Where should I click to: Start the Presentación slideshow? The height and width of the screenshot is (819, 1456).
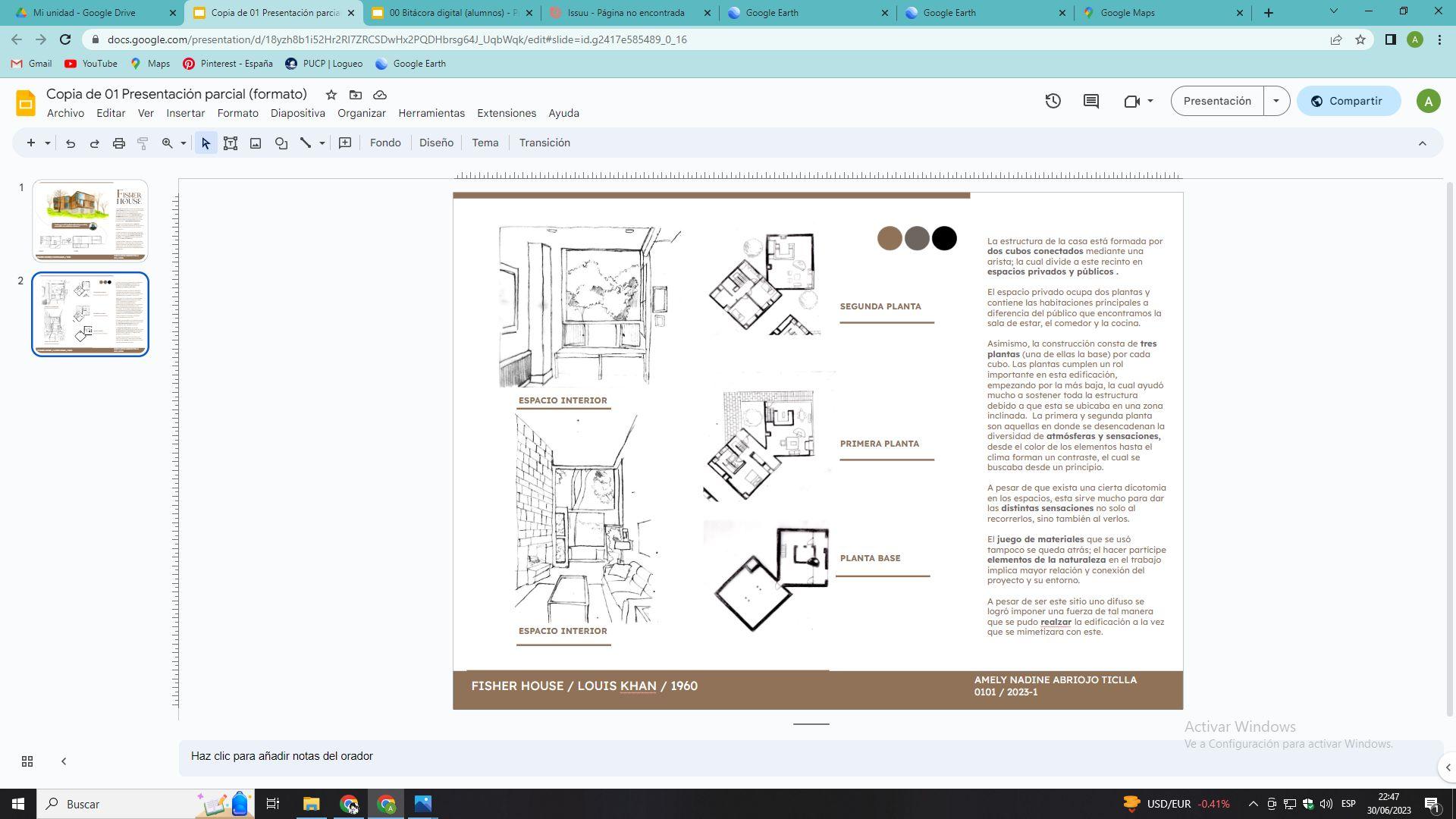1217,101
